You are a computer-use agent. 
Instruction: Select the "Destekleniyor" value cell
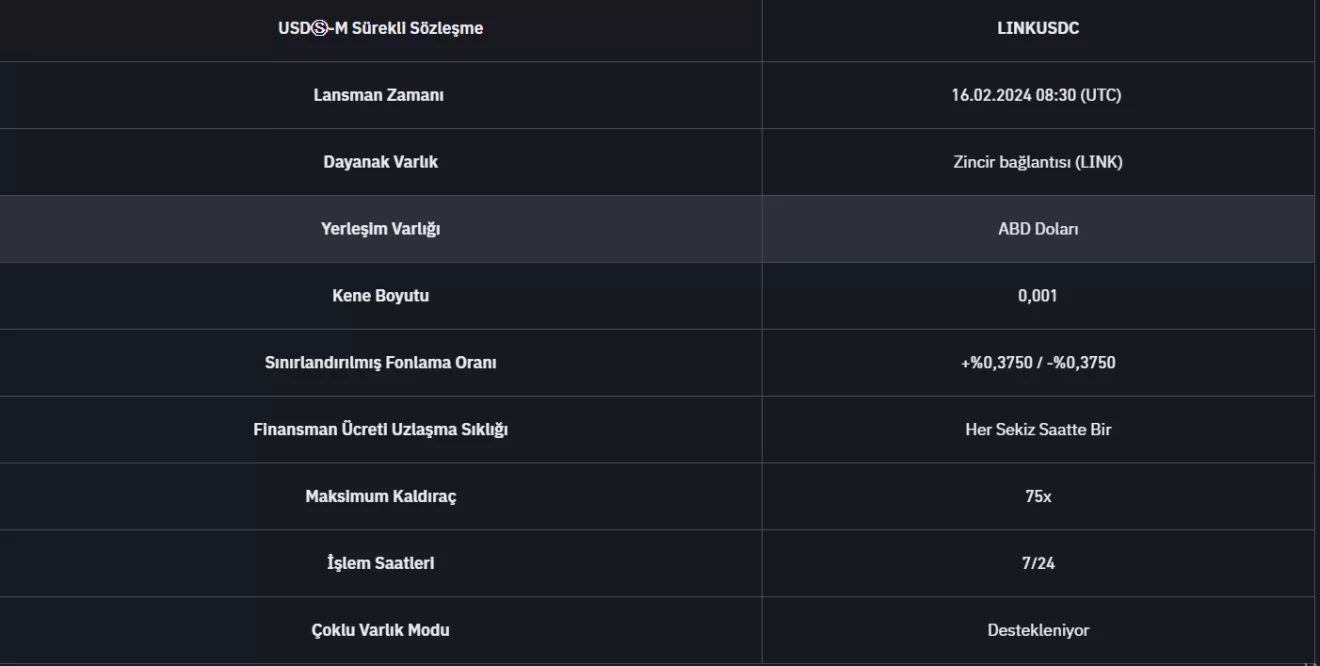[1038, 631]
